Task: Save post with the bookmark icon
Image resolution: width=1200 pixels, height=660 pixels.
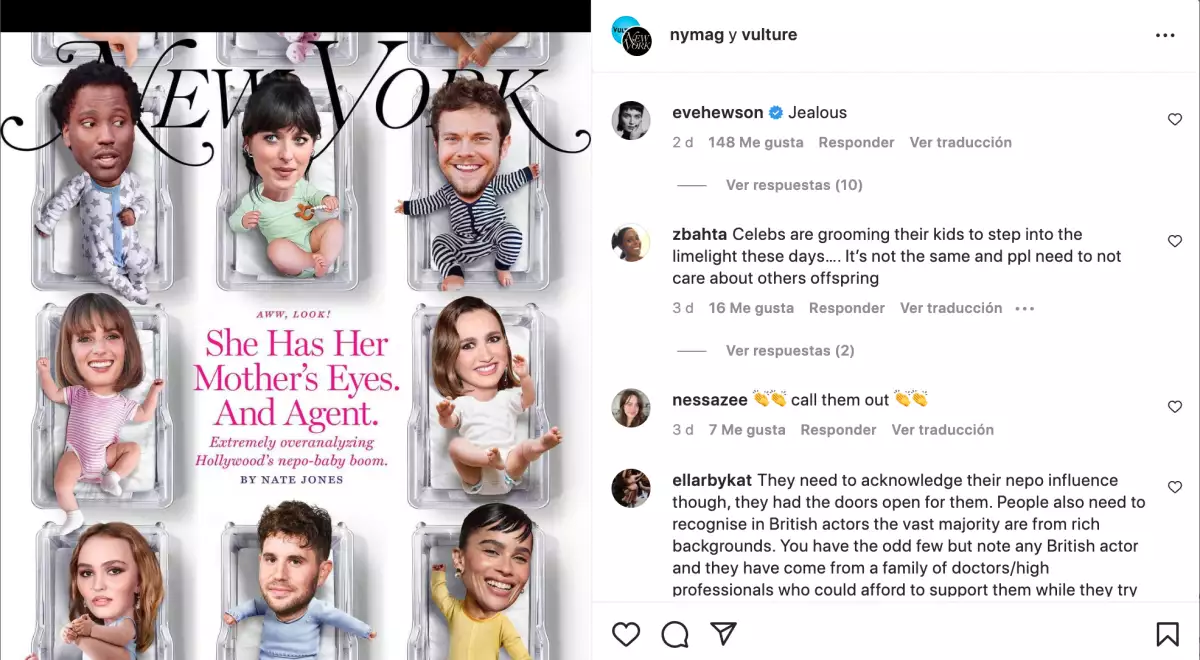Action: pos(1167,634)
